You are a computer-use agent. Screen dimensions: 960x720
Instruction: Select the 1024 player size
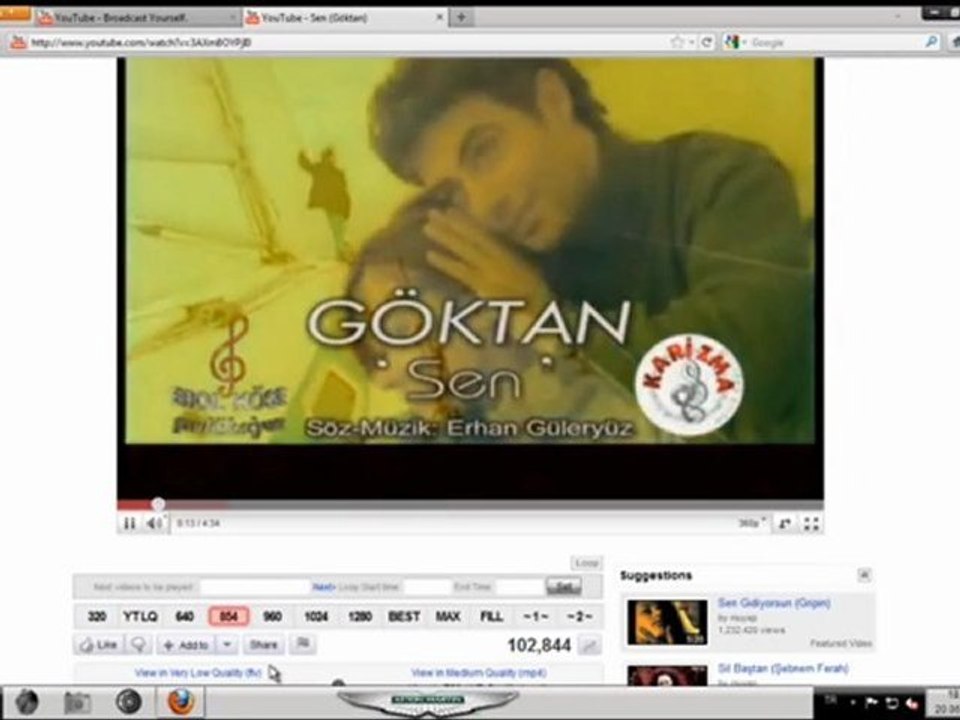tap(316, 617)
